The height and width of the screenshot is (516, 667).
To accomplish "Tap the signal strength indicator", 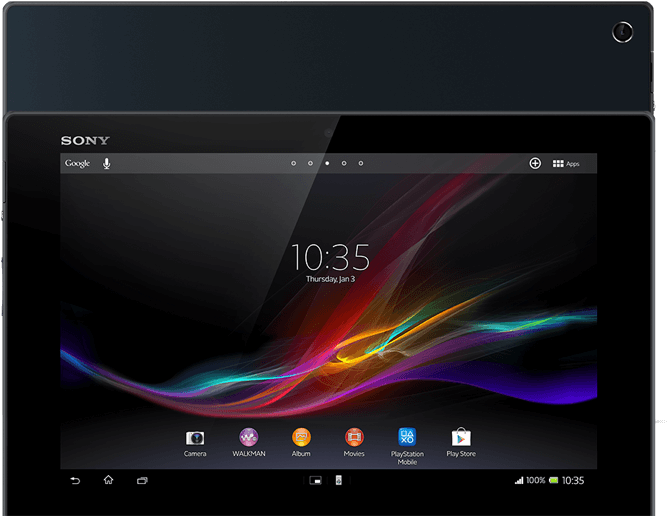I will [x=519, y=481].
